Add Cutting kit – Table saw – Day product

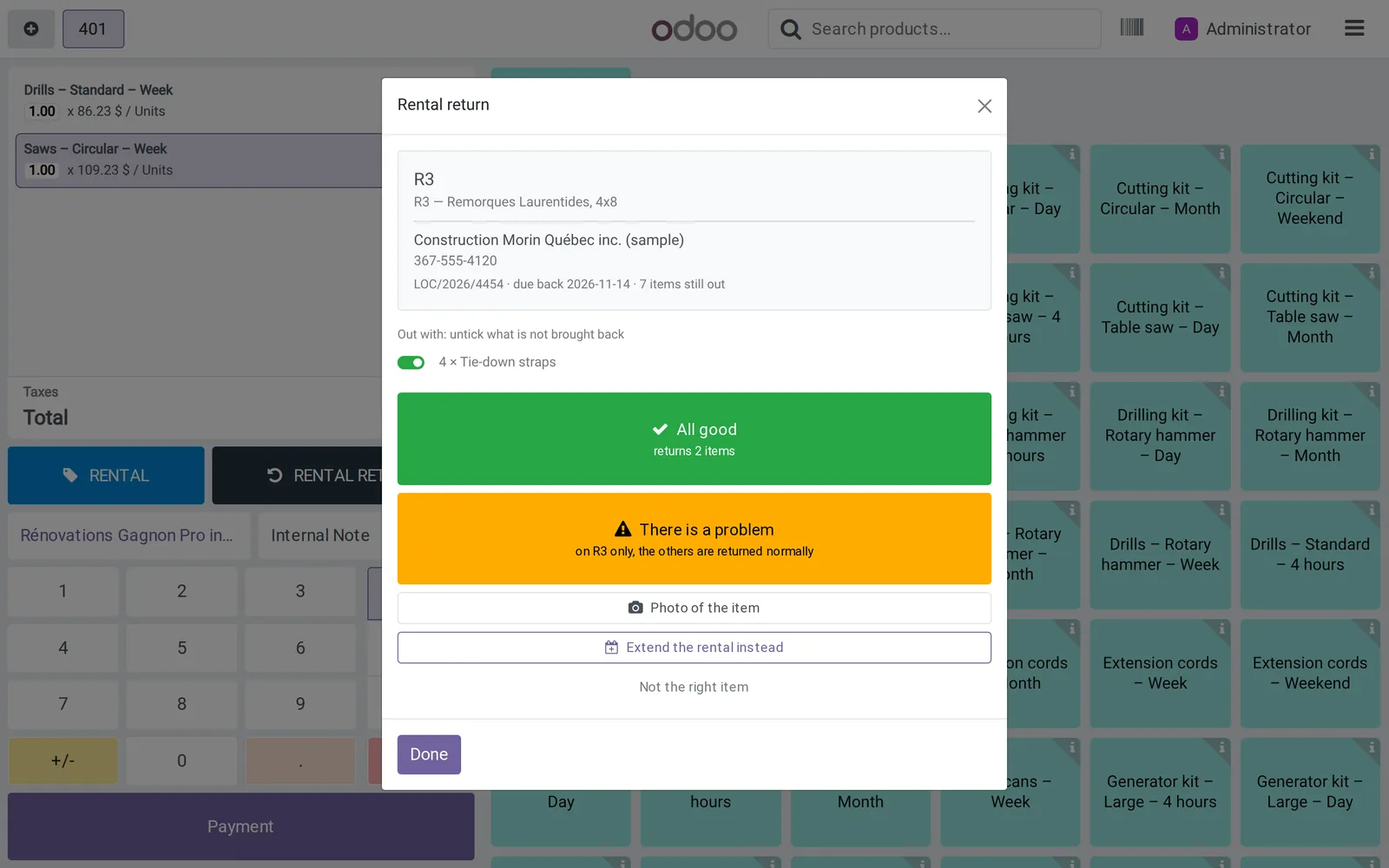pyautogui.click(x=1160, y=318)
